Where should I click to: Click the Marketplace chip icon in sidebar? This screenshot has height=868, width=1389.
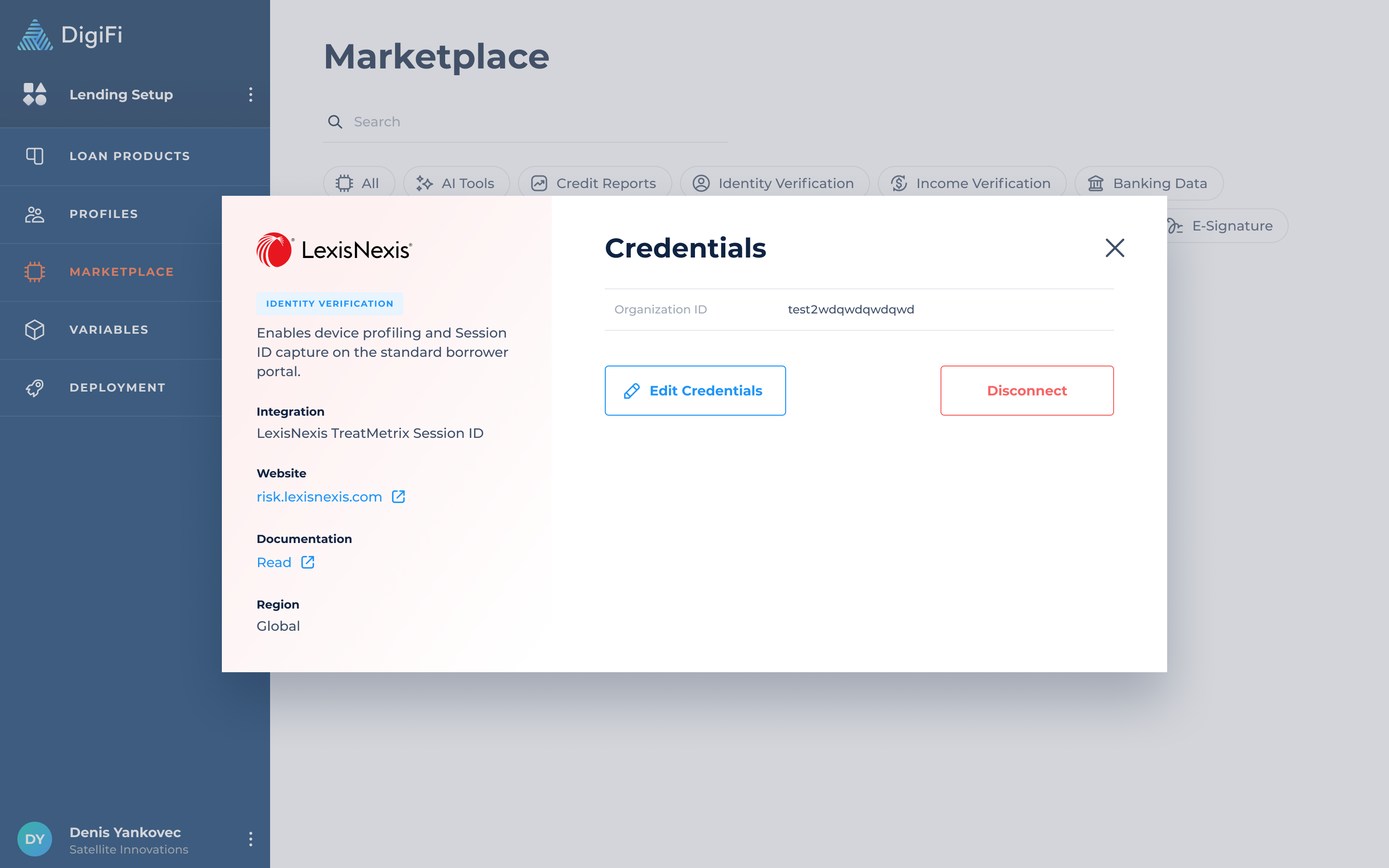[34, 272]
